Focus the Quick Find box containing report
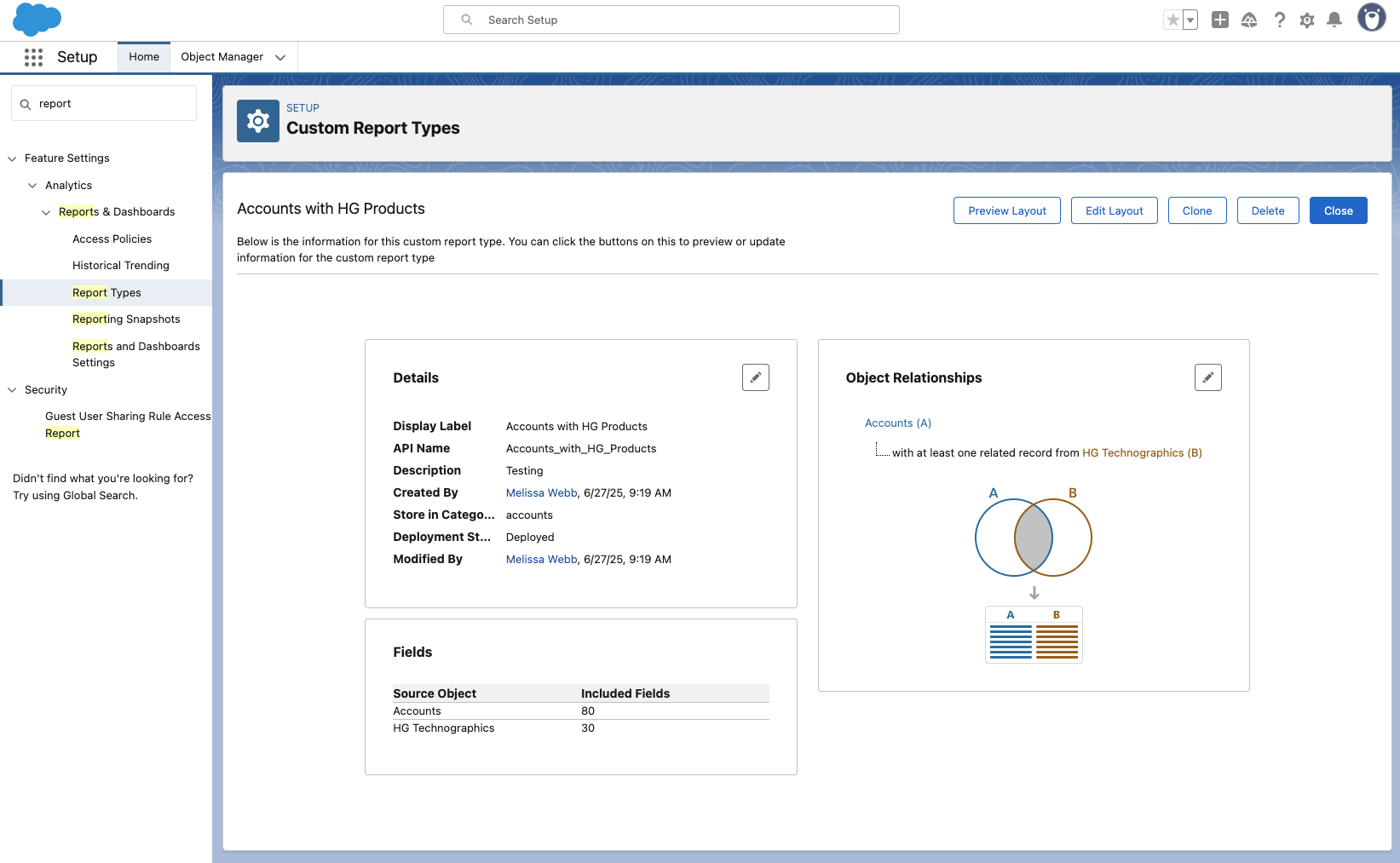 point(104,104)
